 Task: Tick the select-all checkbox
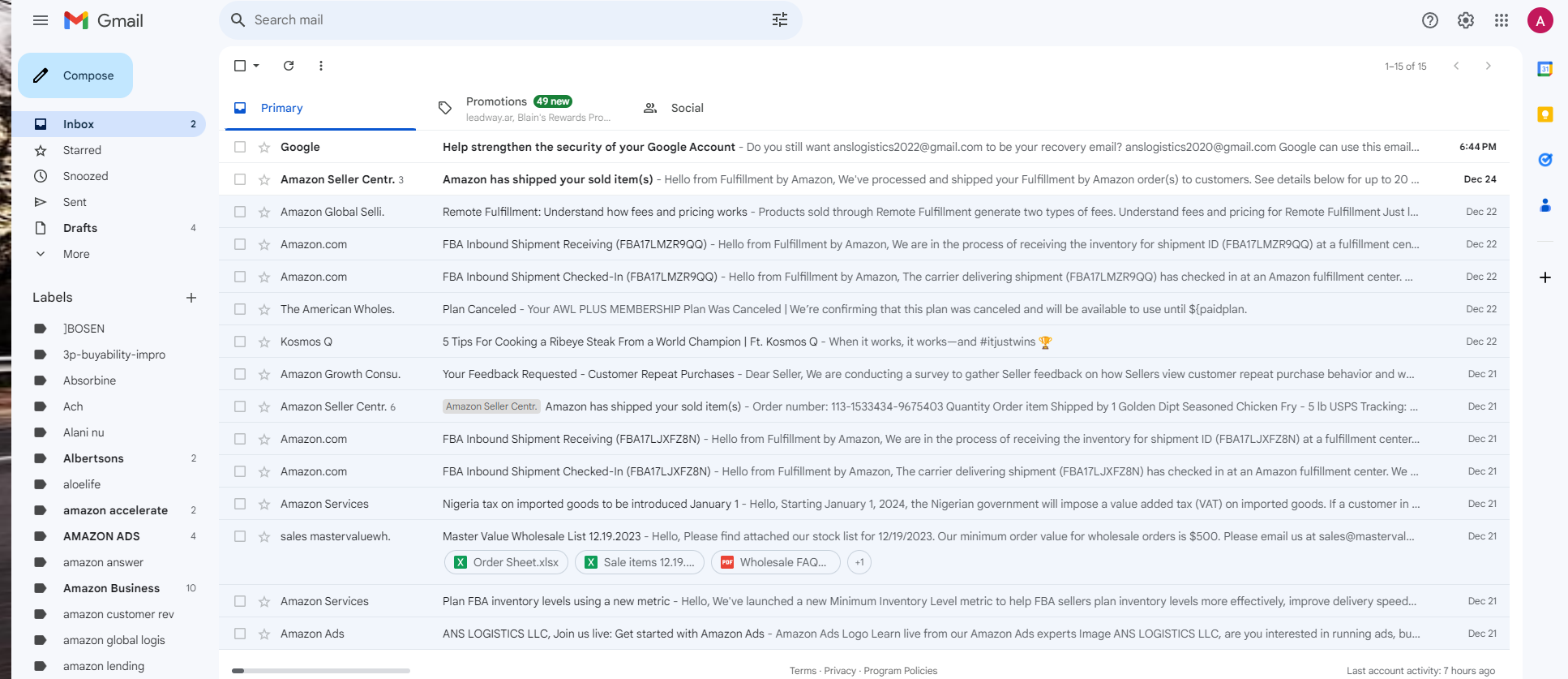point(240,66)
